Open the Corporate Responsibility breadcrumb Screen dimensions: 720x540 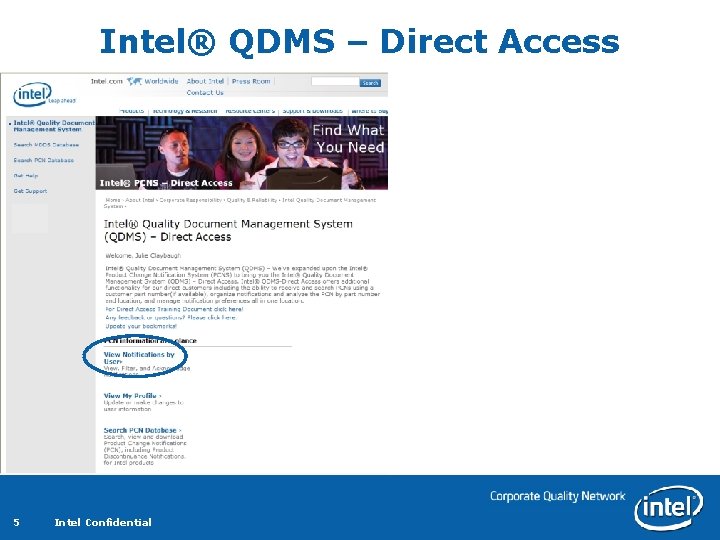pos(191,200)
